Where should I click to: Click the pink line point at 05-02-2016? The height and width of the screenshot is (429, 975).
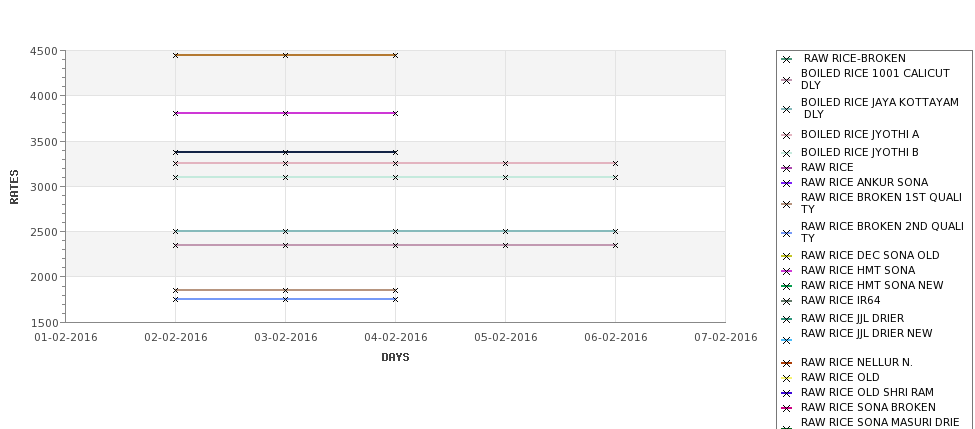tap(506, 164)
